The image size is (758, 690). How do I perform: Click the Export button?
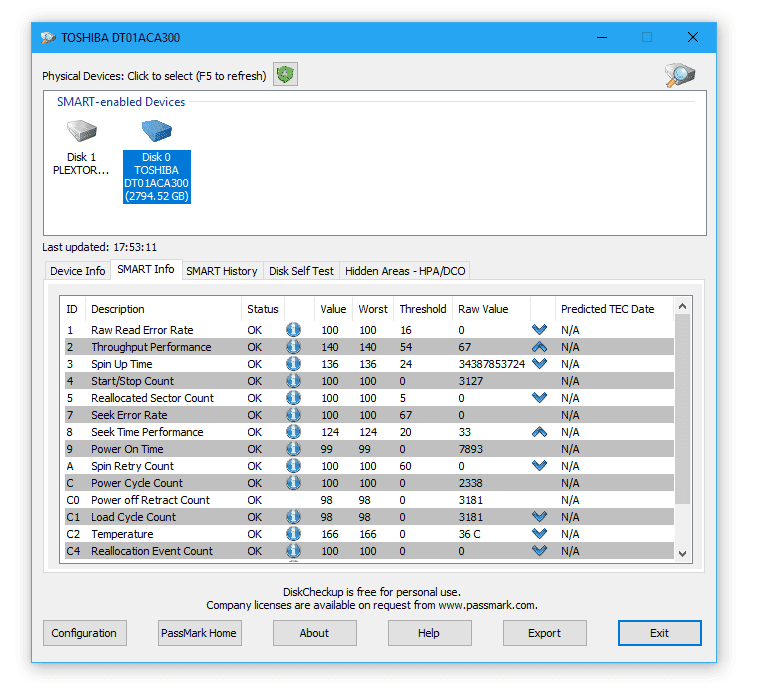[x=544, y=633]
